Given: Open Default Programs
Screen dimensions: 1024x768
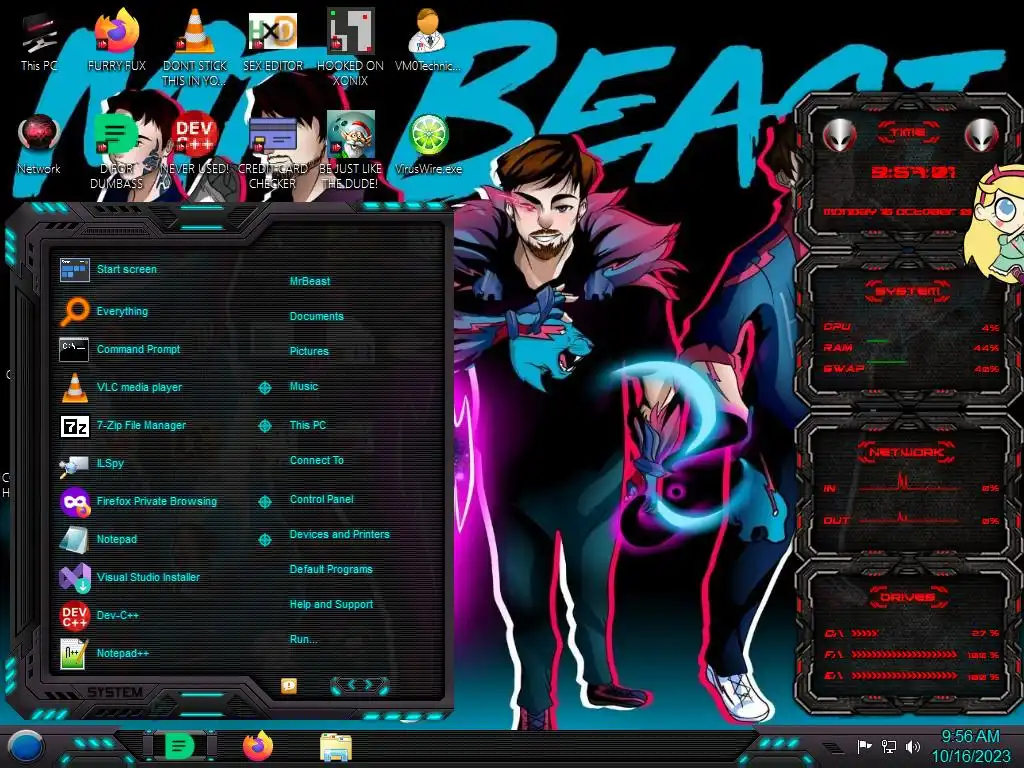Looking at the screenshot, I should pos(331,569).
